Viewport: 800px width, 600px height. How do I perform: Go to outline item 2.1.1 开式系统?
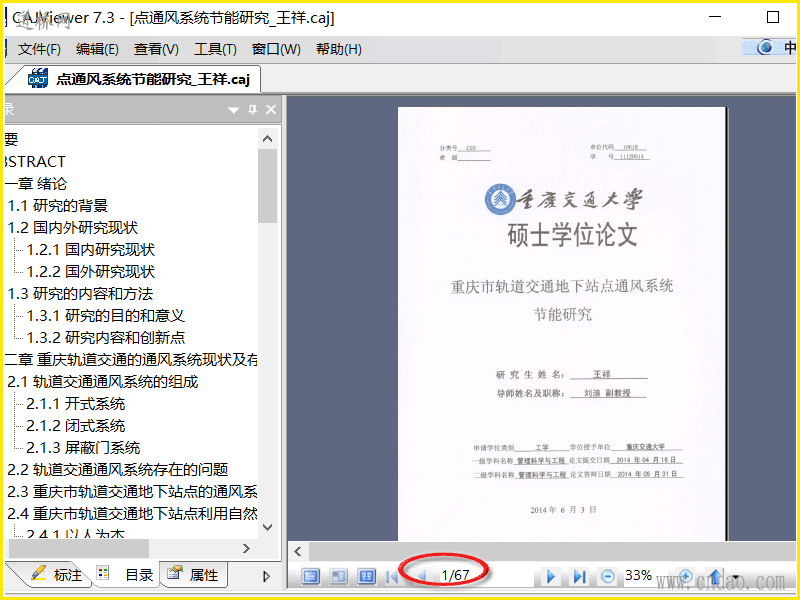point(76,404)
